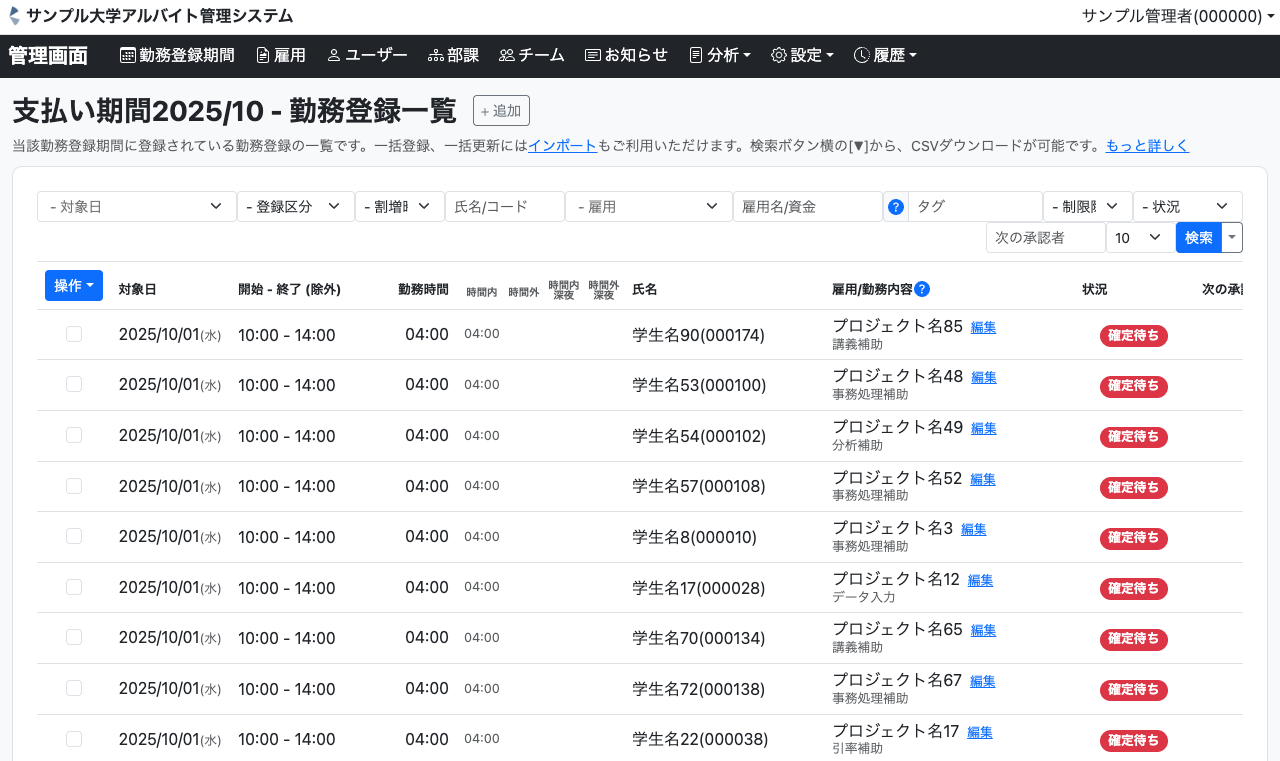
Task: Click the 氏名/コード search field
Action: [505, 207]
